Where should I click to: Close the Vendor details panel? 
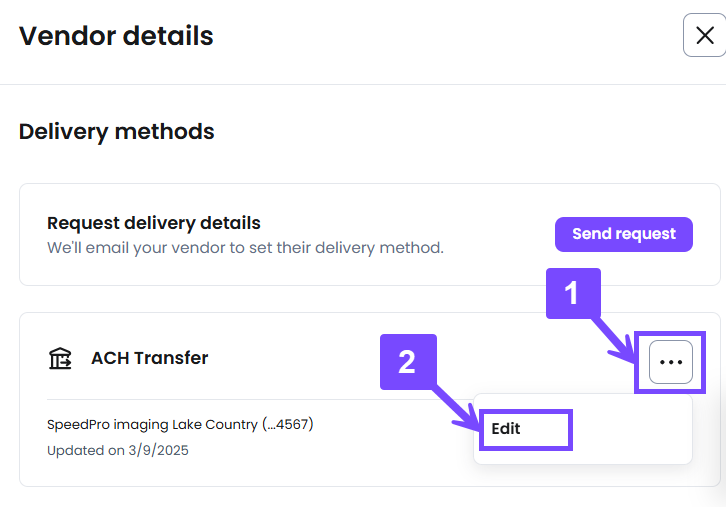pyautogui.click(x=704, y=35)
